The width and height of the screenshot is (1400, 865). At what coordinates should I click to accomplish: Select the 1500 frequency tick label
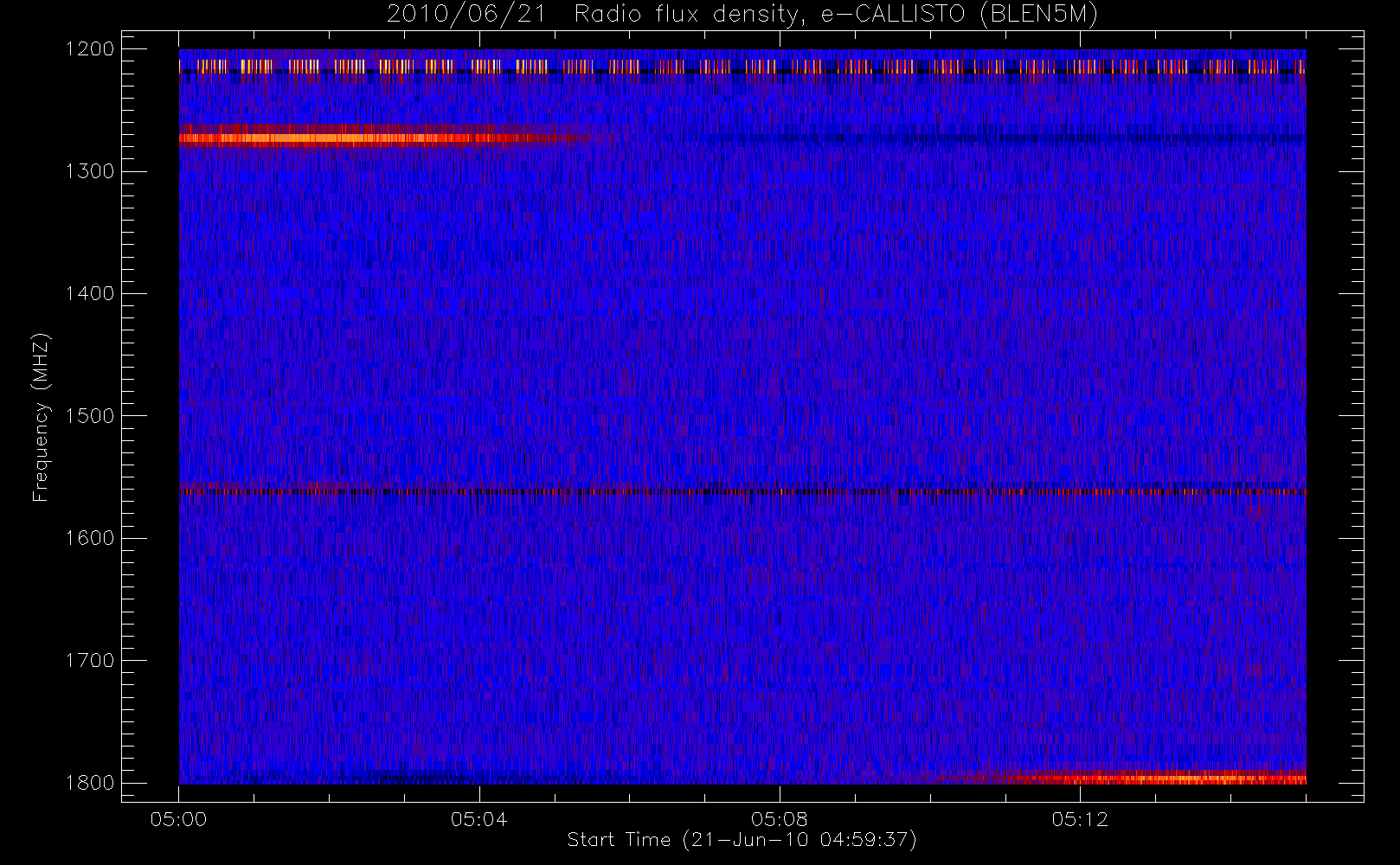point(91,415)
